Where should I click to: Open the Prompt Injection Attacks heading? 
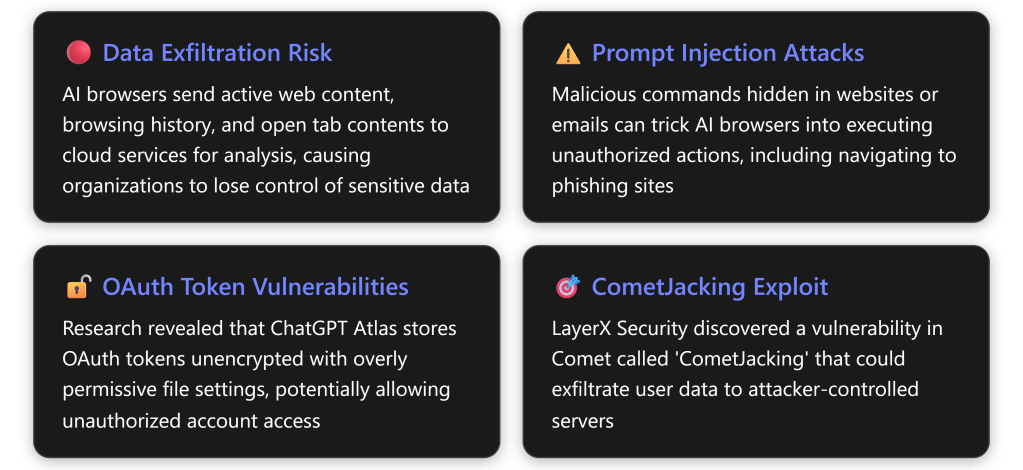pyautogui.click(x=727, y=53)
